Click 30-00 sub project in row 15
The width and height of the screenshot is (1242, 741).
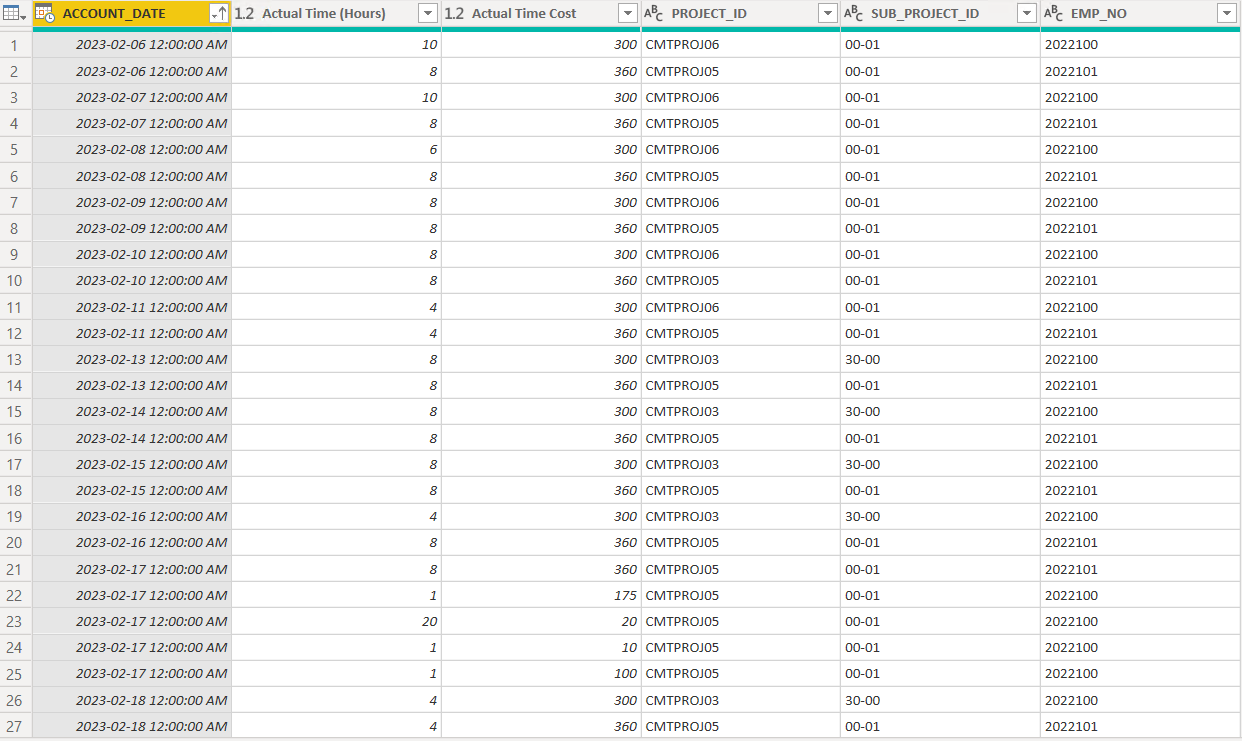(941, 411)
